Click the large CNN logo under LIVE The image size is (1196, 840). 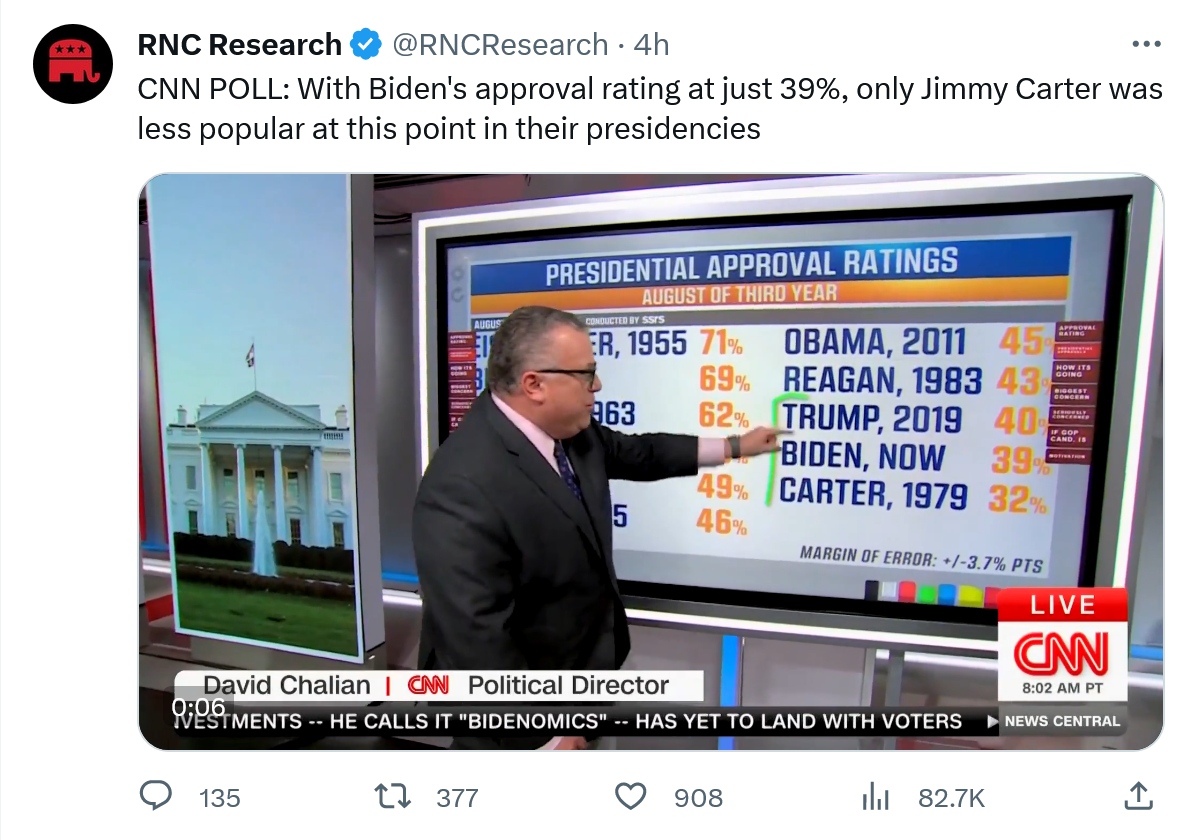[1062, 655]
